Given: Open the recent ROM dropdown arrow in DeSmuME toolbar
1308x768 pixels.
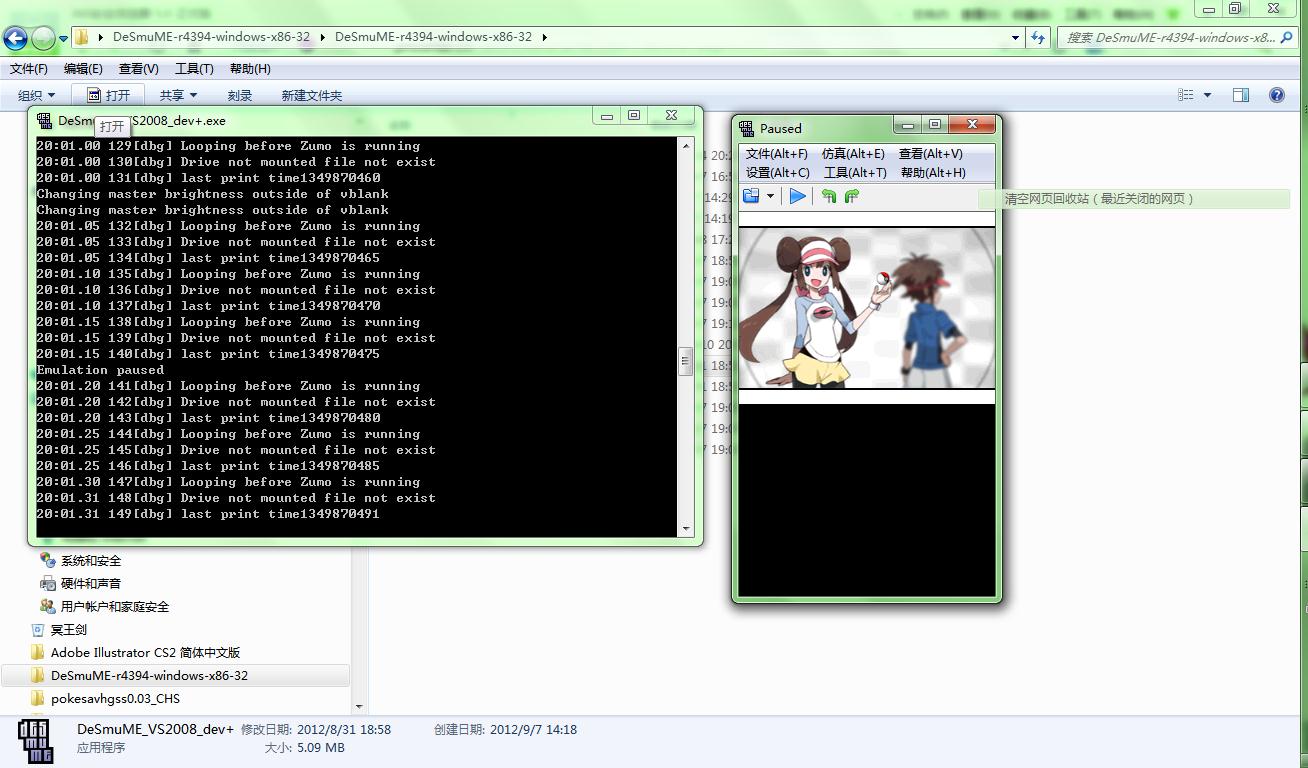Looking at the screenshot, I should coord(770,196).
